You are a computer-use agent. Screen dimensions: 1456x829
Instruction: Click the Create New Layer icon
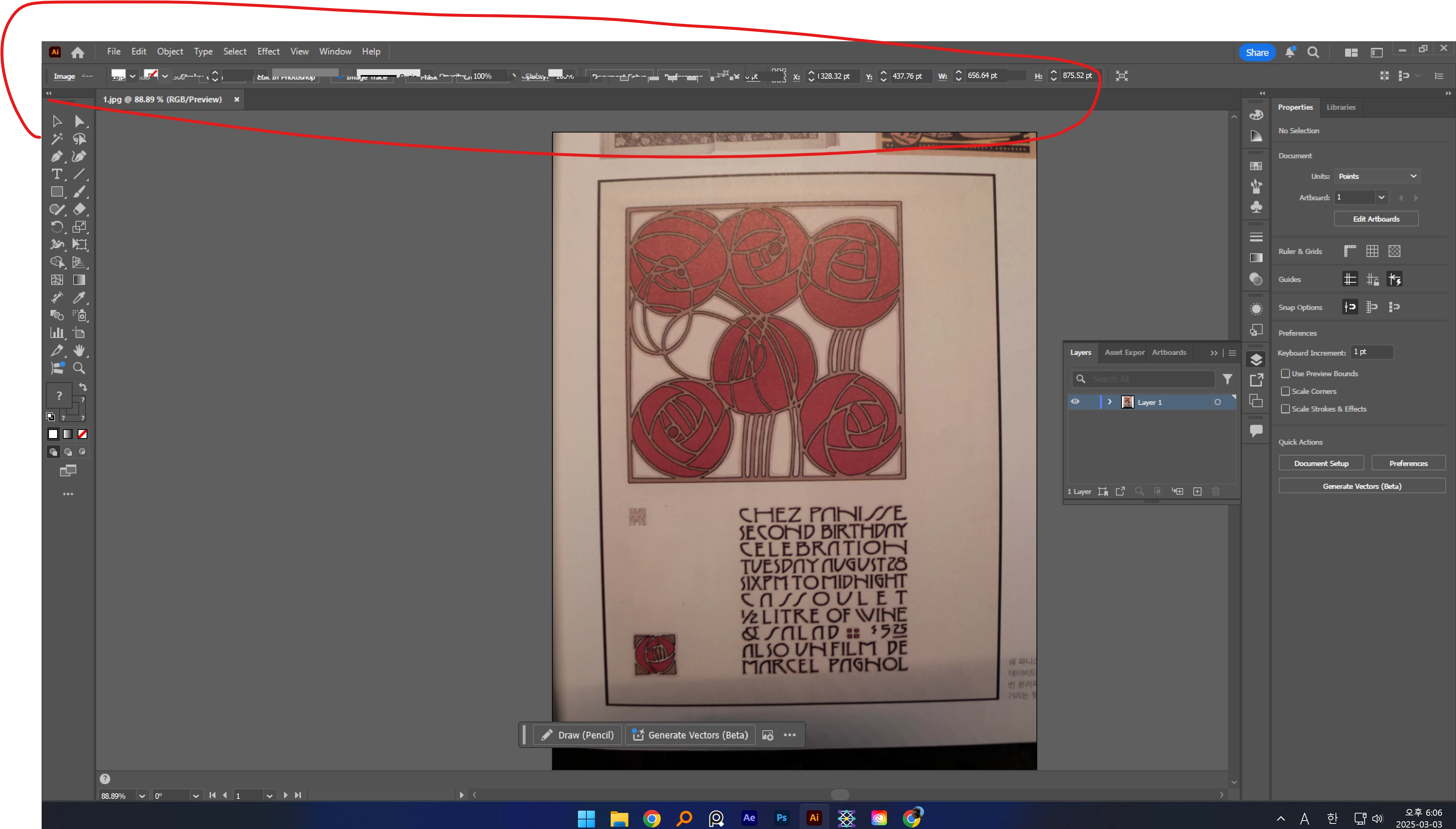(x=1197, y=491)
